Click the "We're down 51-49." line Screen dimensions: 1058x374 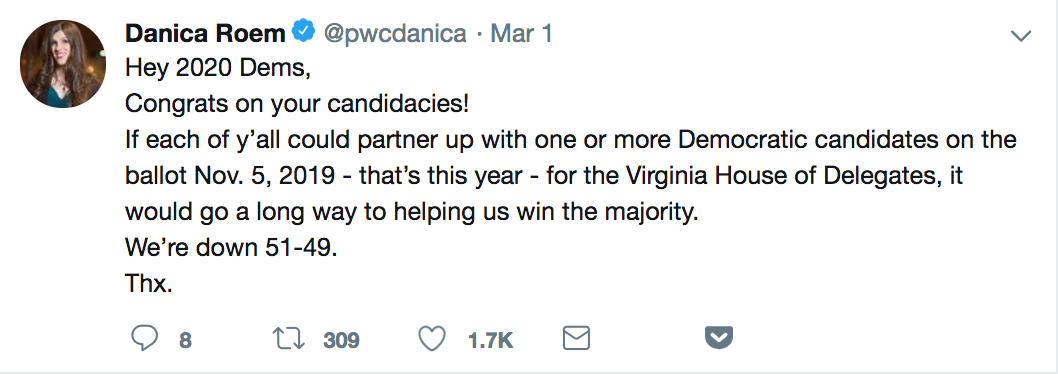(231, 247)
